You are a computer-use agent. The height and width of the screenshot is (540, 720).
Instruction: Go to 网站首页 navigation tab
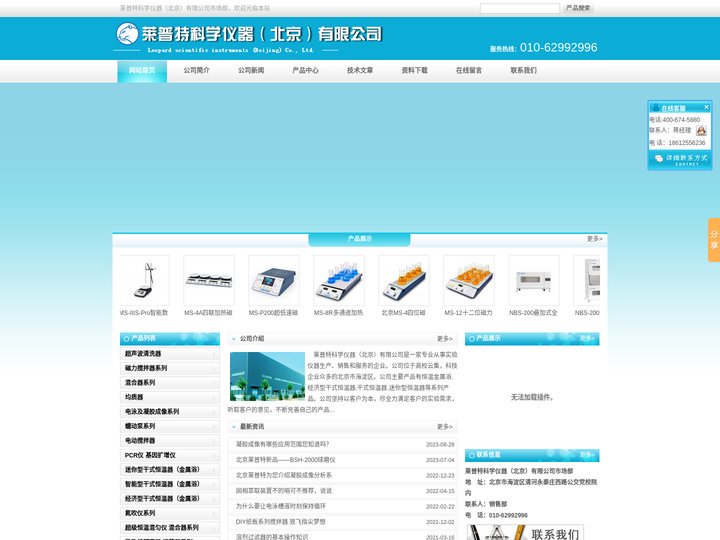pos(142,71)
